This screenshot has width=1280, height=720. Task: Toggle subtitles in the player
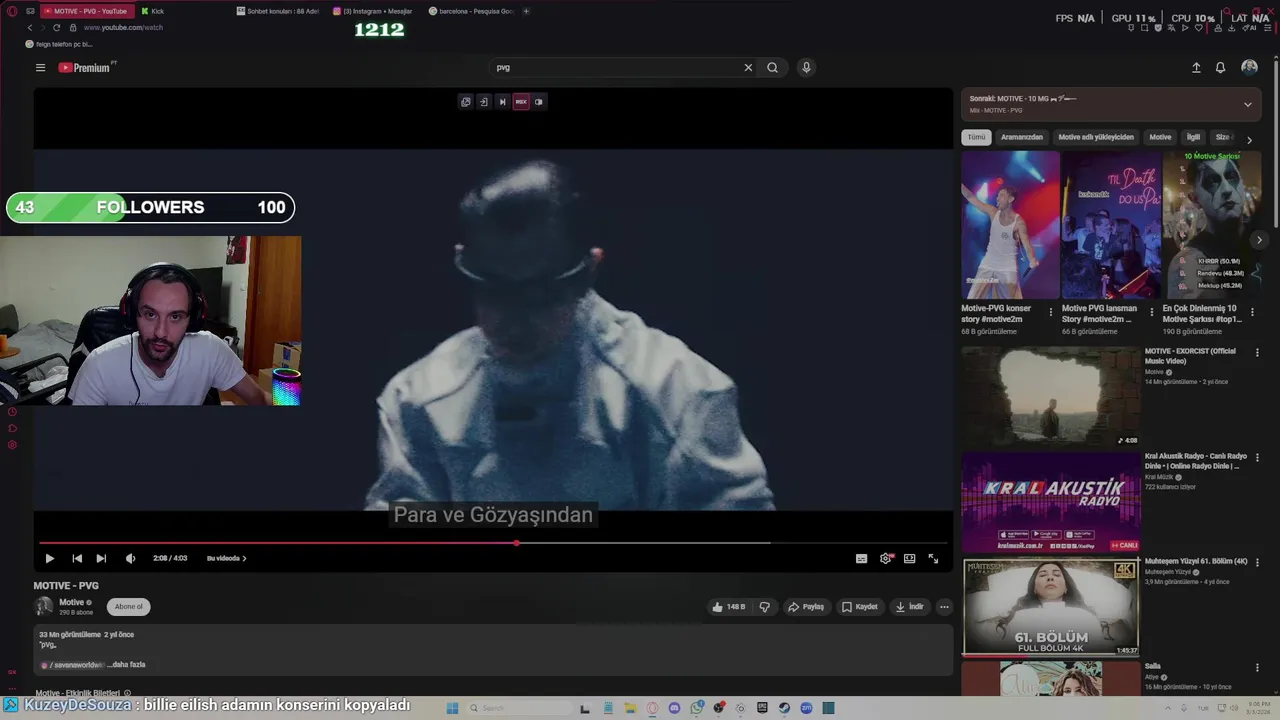861,559
